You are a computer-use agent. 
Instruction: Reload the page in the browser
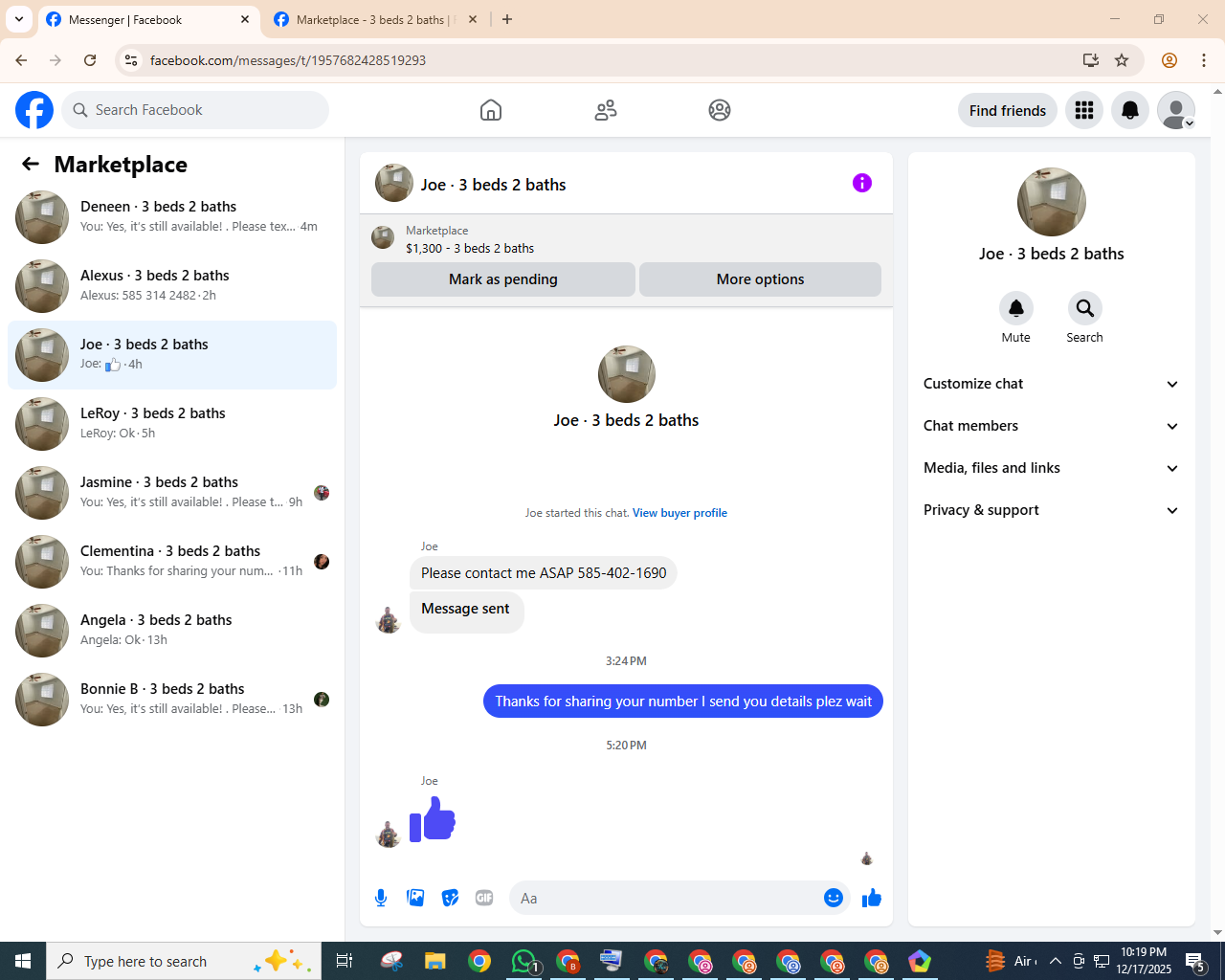click(90, 60)
